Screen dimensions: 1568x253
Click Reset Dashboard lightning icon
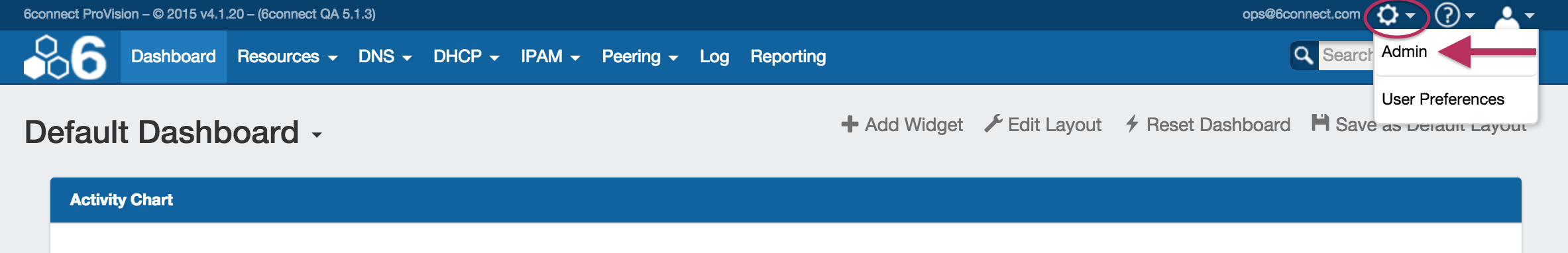pyautogui.click(x=1132, y=123)
